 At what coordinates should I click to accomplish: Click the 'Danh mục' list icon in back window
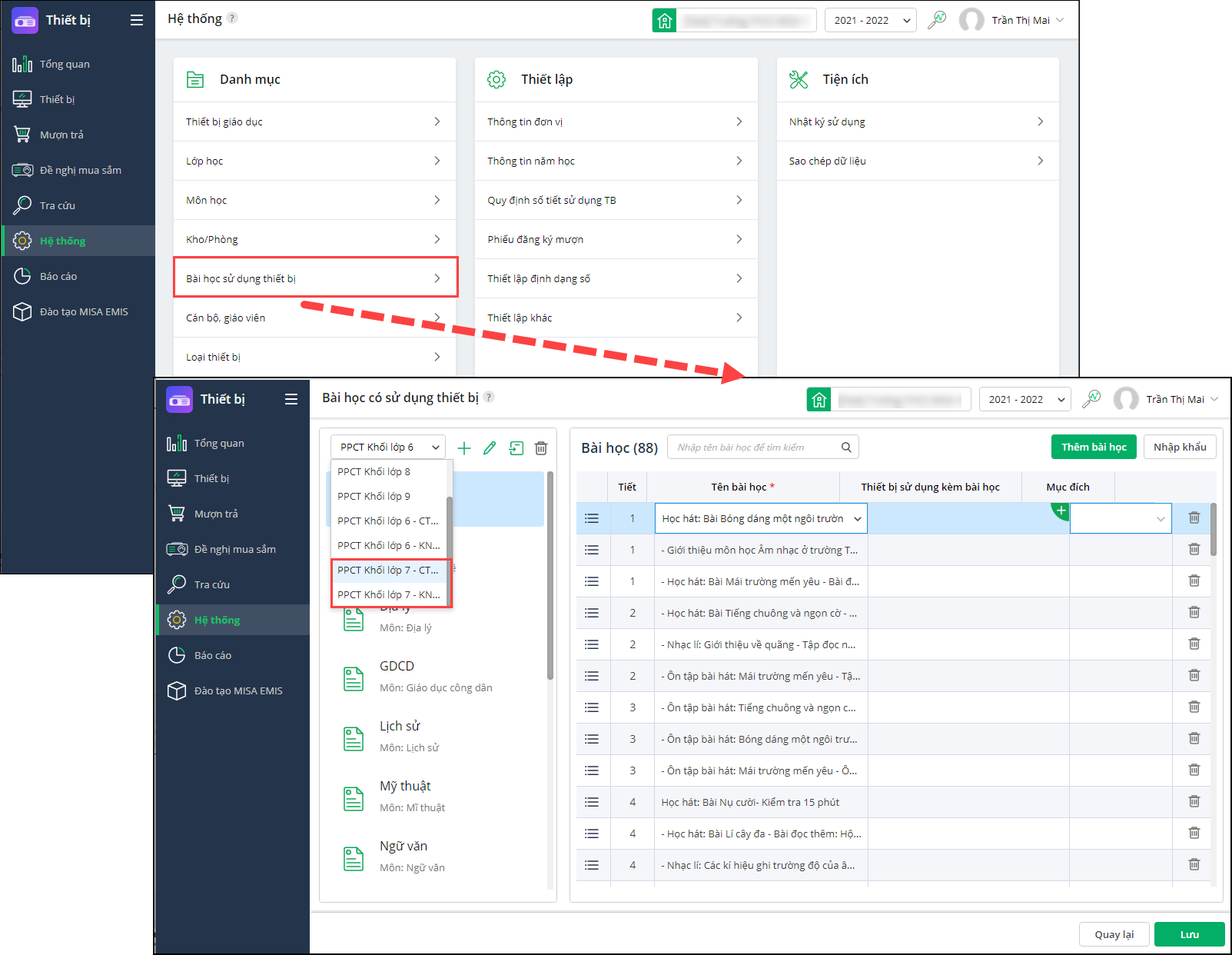click(195, 79)
